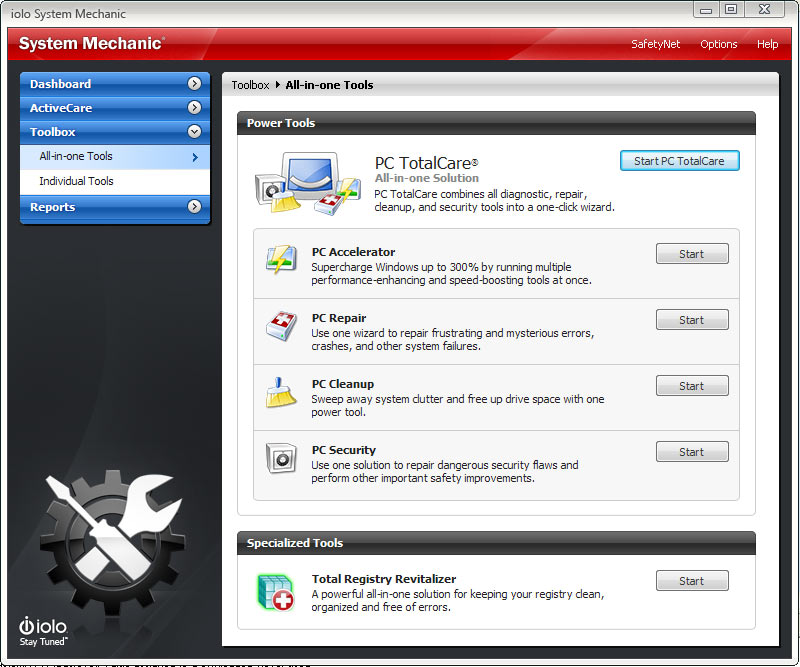Select Individual Tools in sidebar
The width and height of the screenshot is (800, 667).
[x=115, y=181]
